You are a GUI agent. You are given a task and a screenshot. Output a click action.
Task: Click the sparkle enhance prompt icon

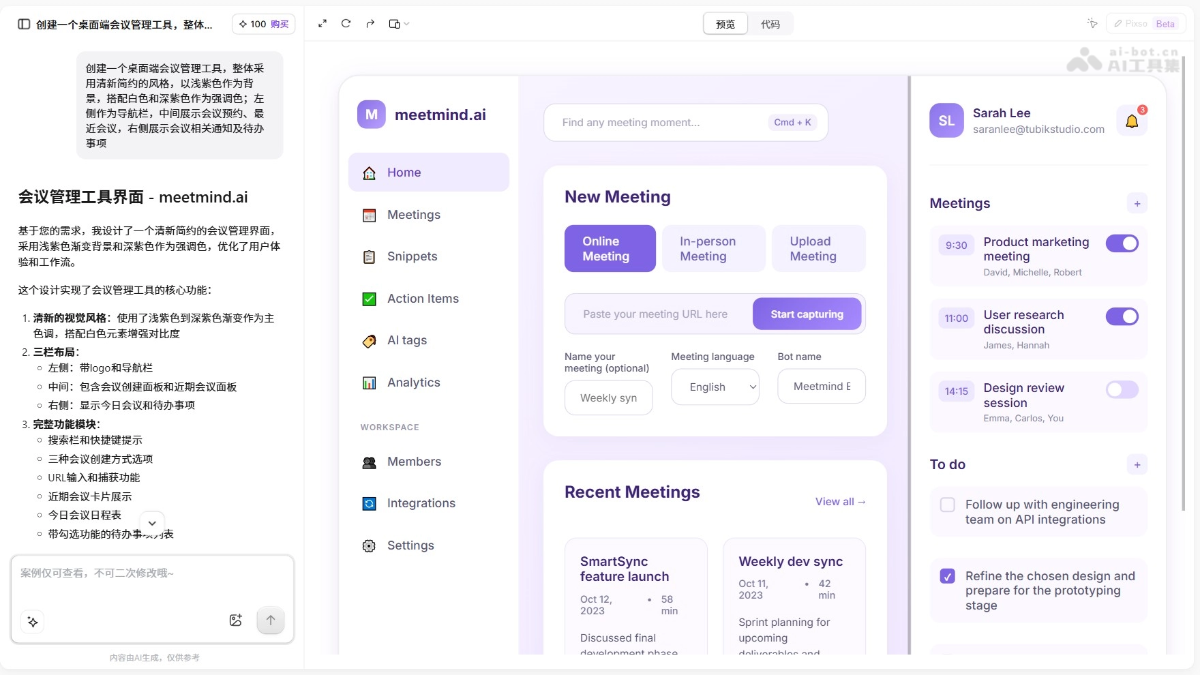(33, 621)
